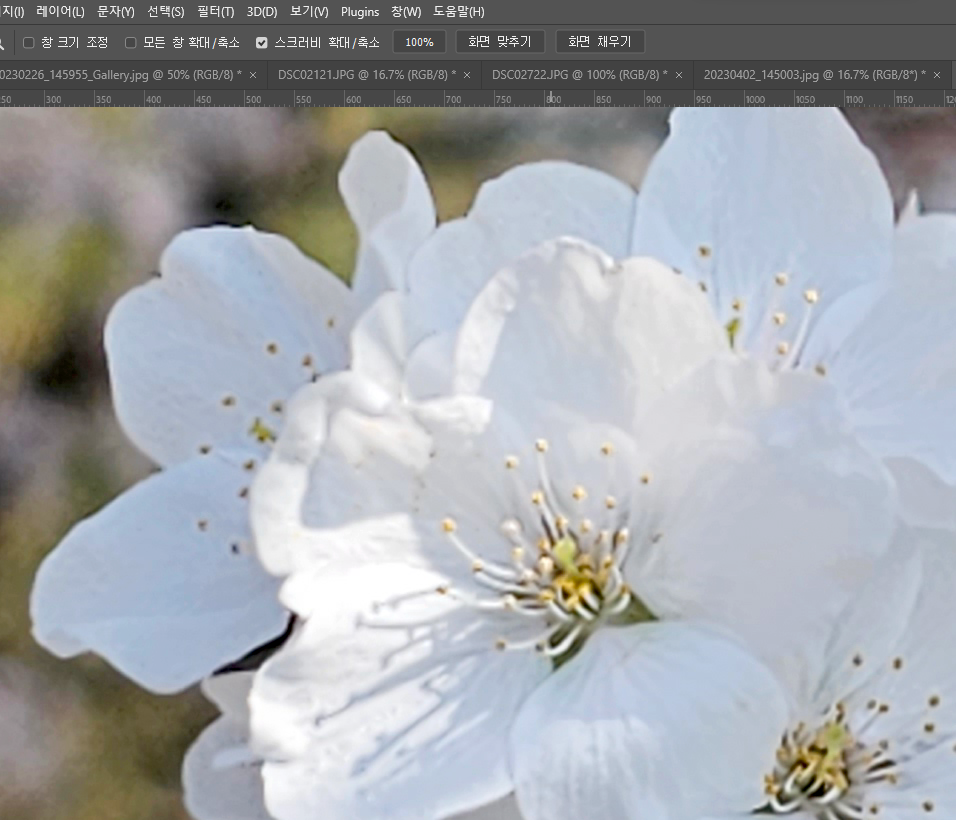The image size is (956, 820).
Task: Open the 창(W) menu
Action: coord(406,12)
